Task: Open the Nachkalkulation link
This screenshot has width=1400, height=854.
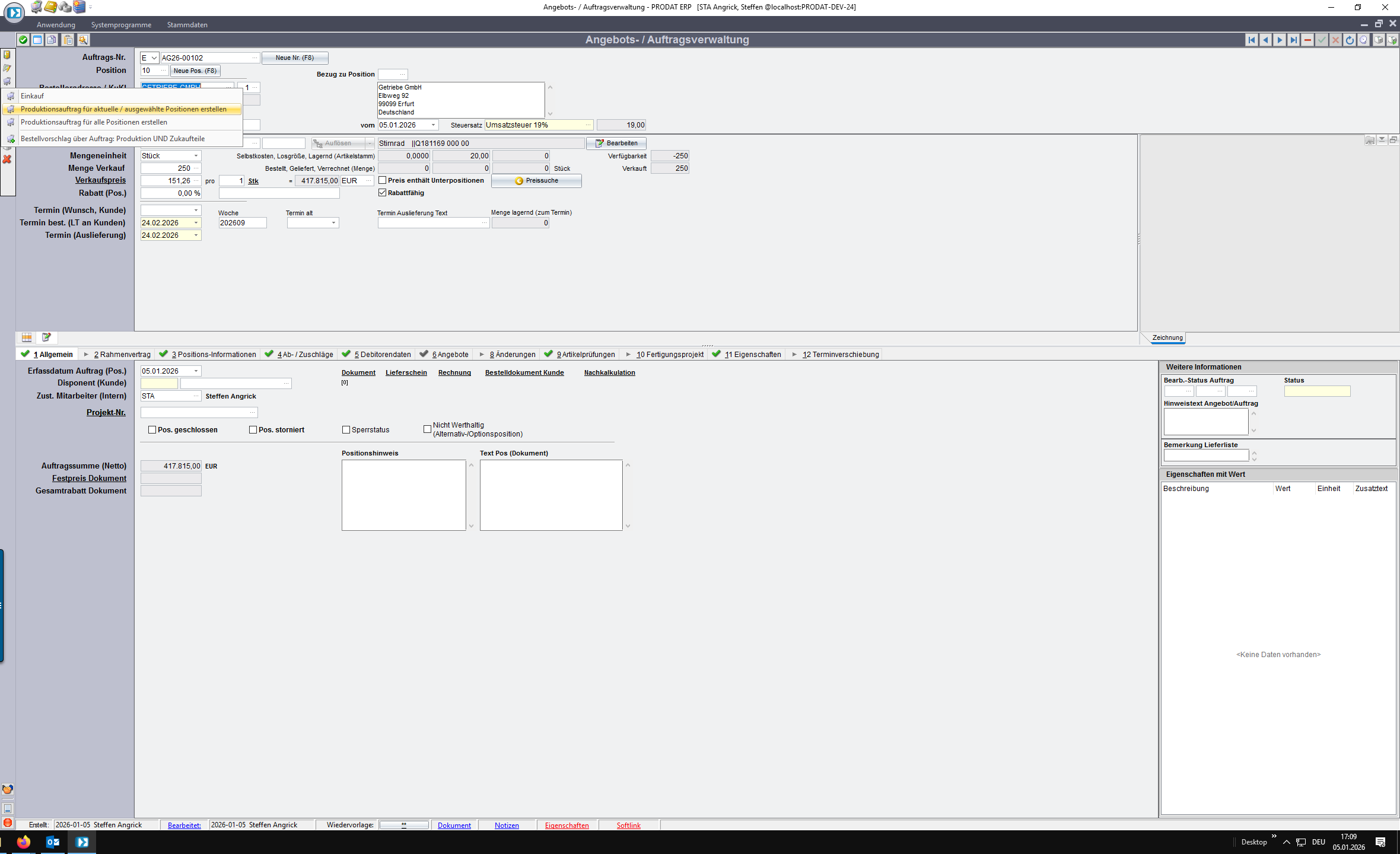Action: coord(609,372)
